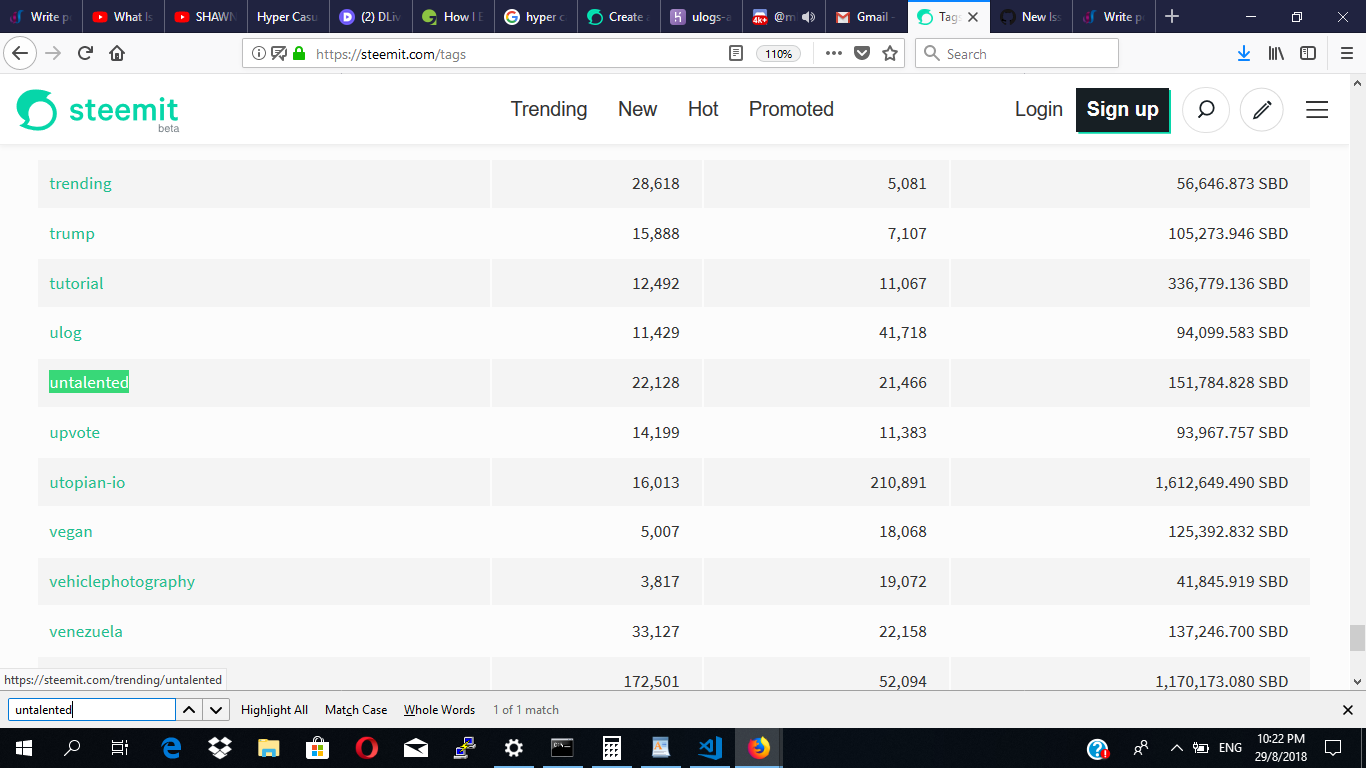Mute the audio-playing tab speaker icon
Screen dimensions: 1366x768
pos(808,17)
